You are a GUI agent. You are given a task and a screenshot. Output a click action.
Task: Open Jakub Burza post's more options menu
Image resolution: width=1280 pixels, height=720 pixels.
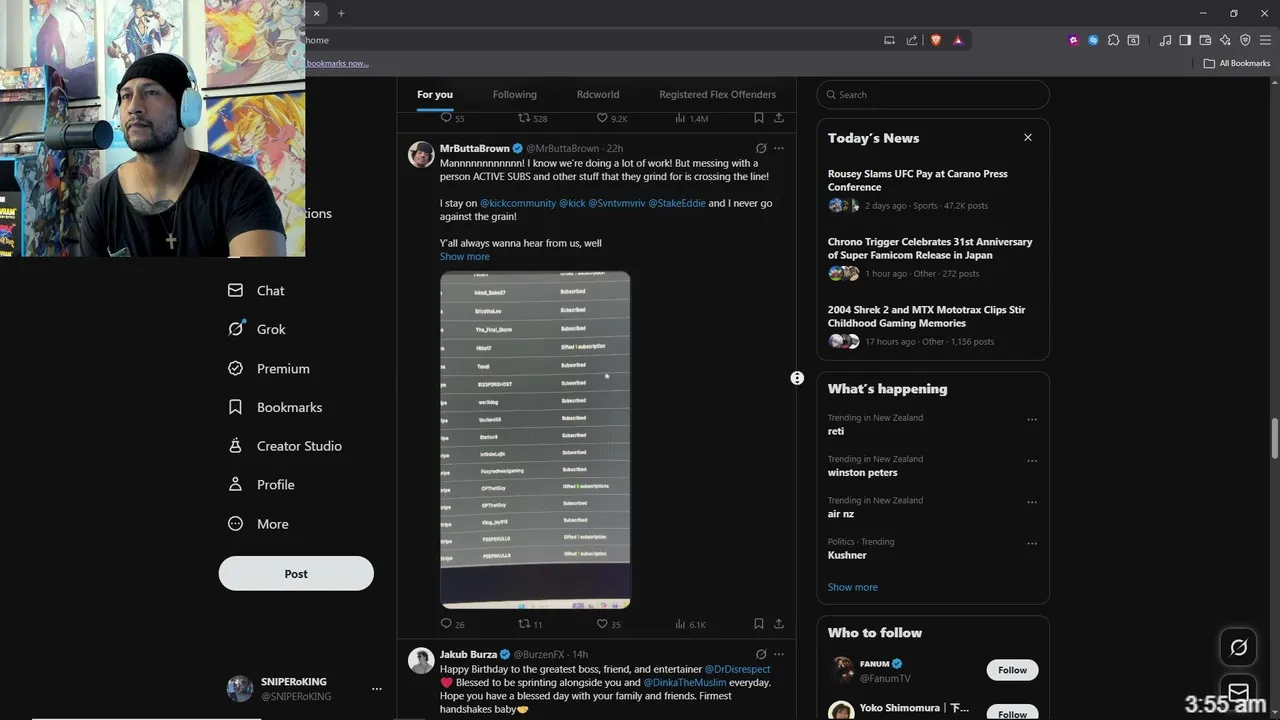pos(779,654)
